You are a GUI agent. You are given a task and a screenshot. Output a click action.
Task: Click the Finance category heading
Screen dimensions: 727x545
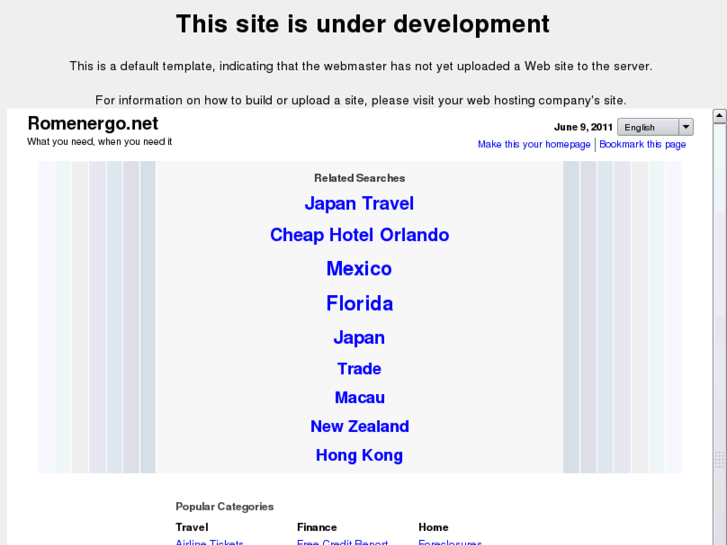click(317, 527)
